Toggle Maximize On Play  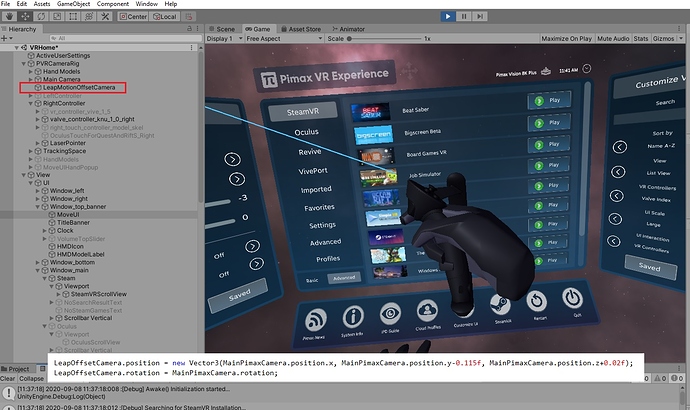click(x=566, y=38)
